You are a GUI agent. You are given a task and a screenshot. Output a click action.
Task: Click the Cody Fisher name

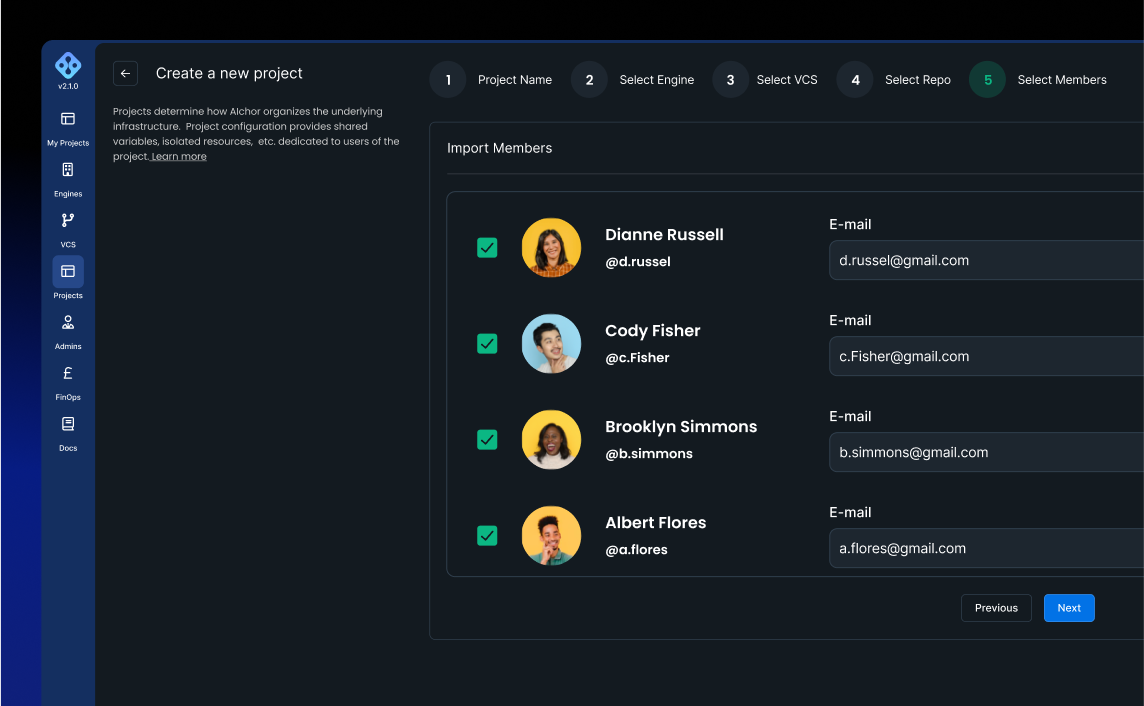[x=653, y=331]
